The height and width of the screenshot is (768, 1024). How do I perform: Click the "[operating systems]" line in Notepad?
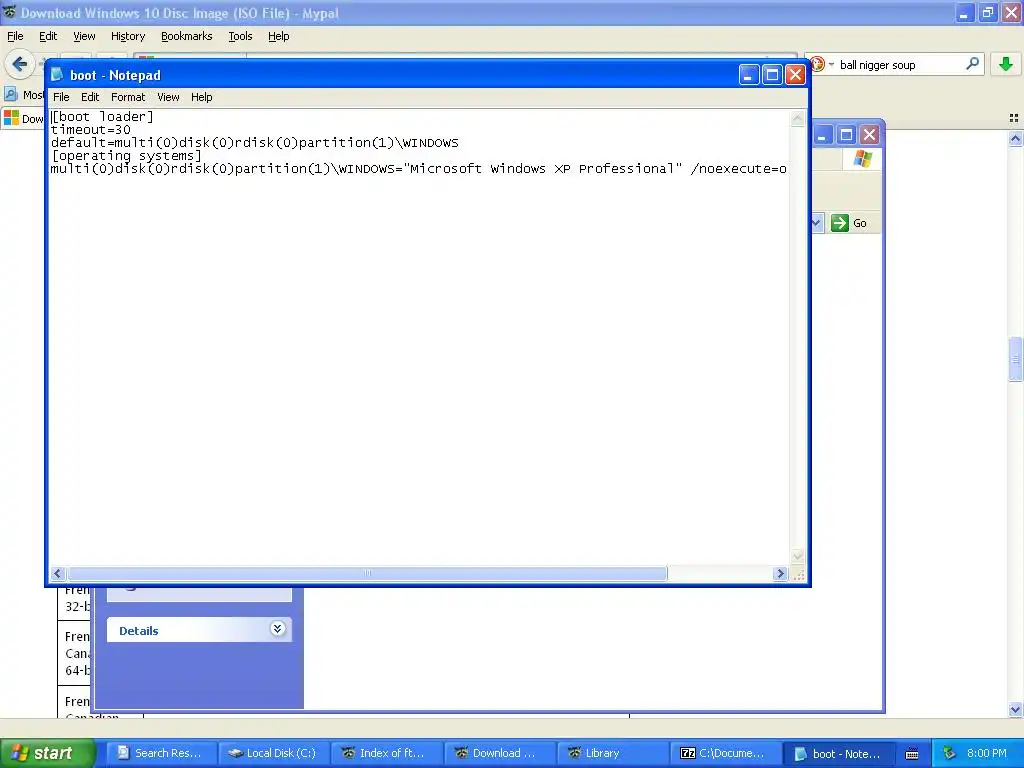(x=127, y=156)
